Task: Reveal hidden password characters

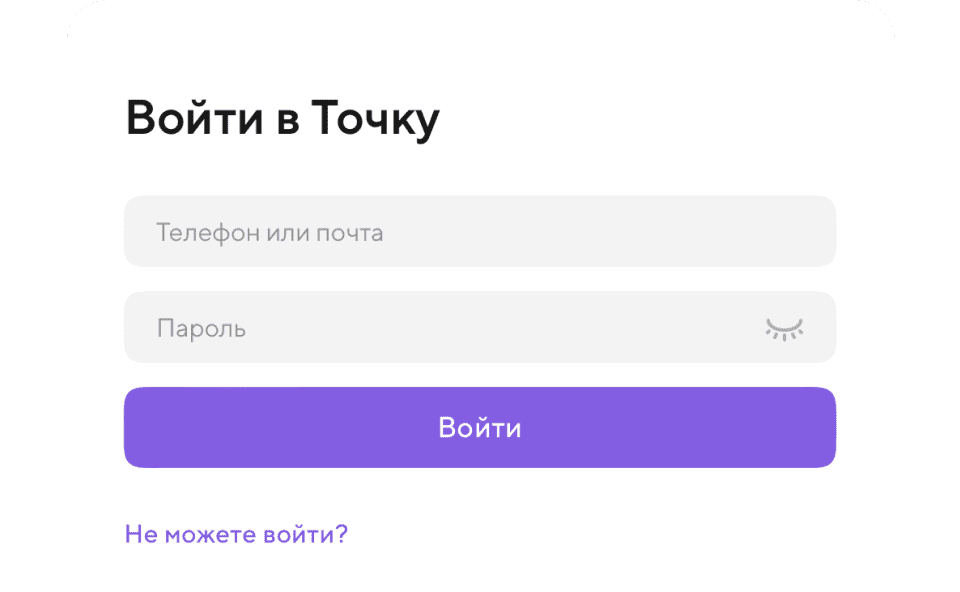Action: (784, 328)
